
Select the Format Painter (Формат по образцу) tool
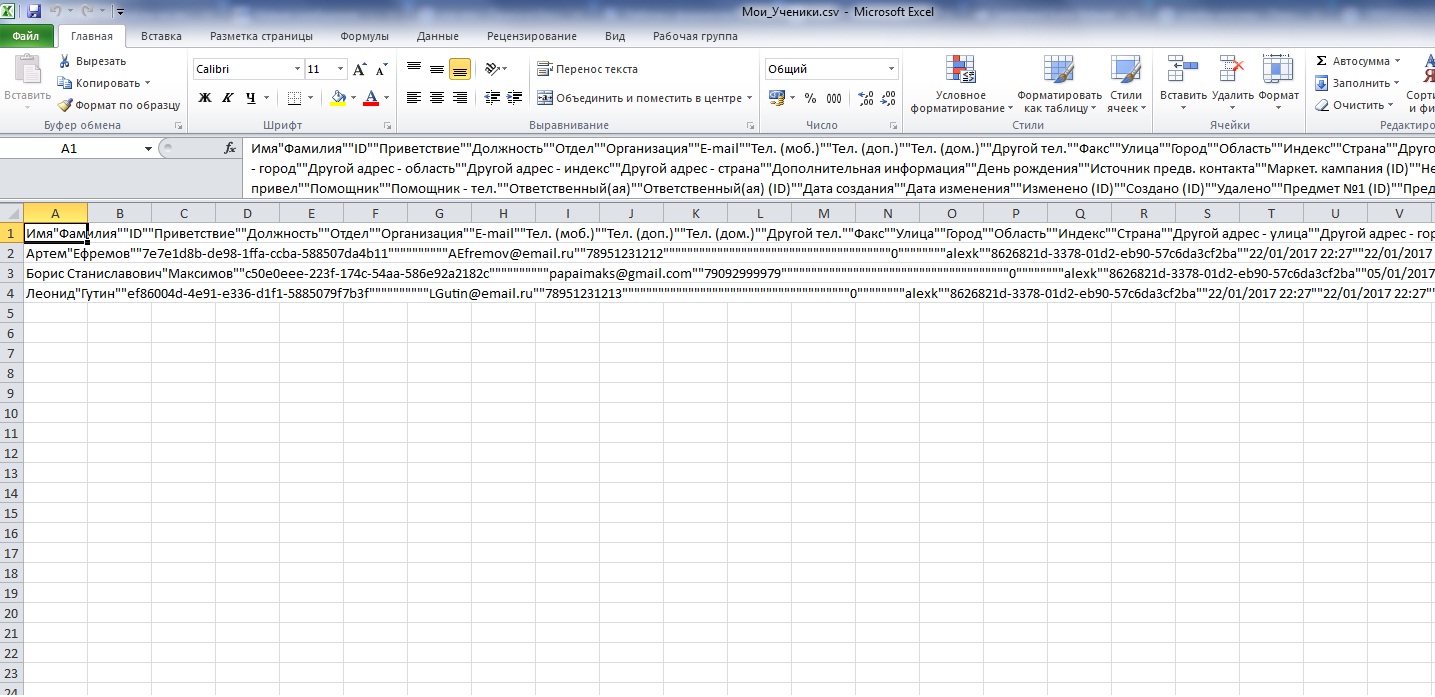(118, 105)
